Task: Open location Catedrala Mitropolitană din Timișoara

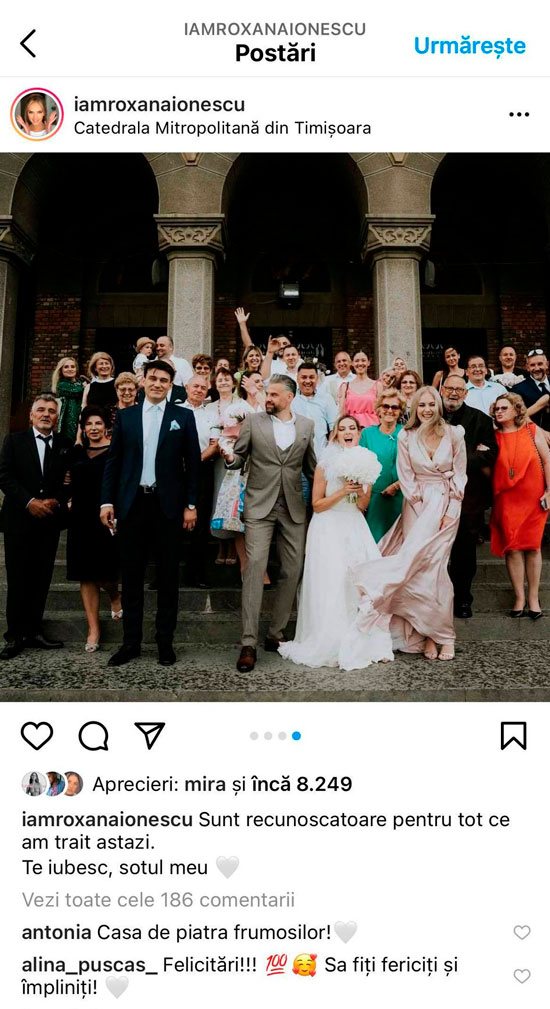Action: tap(222, 127)
